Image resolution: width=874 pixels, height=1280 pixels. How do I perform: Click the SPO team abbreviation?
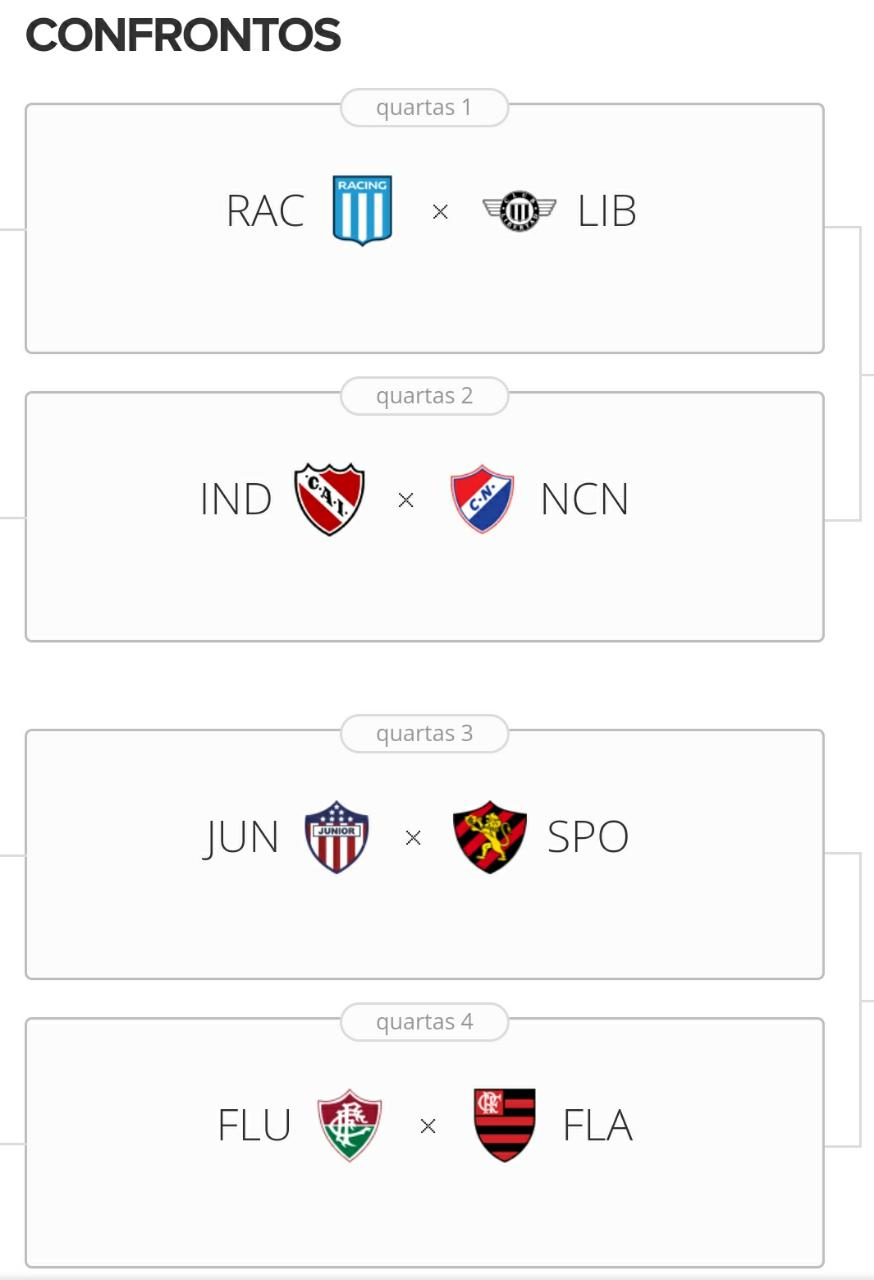(588, 837)
